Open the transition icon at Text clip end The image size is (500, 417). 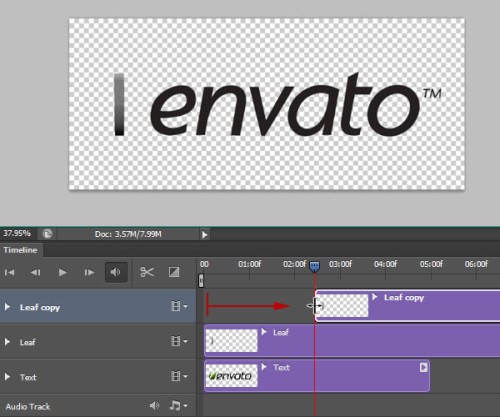[423, 367]
